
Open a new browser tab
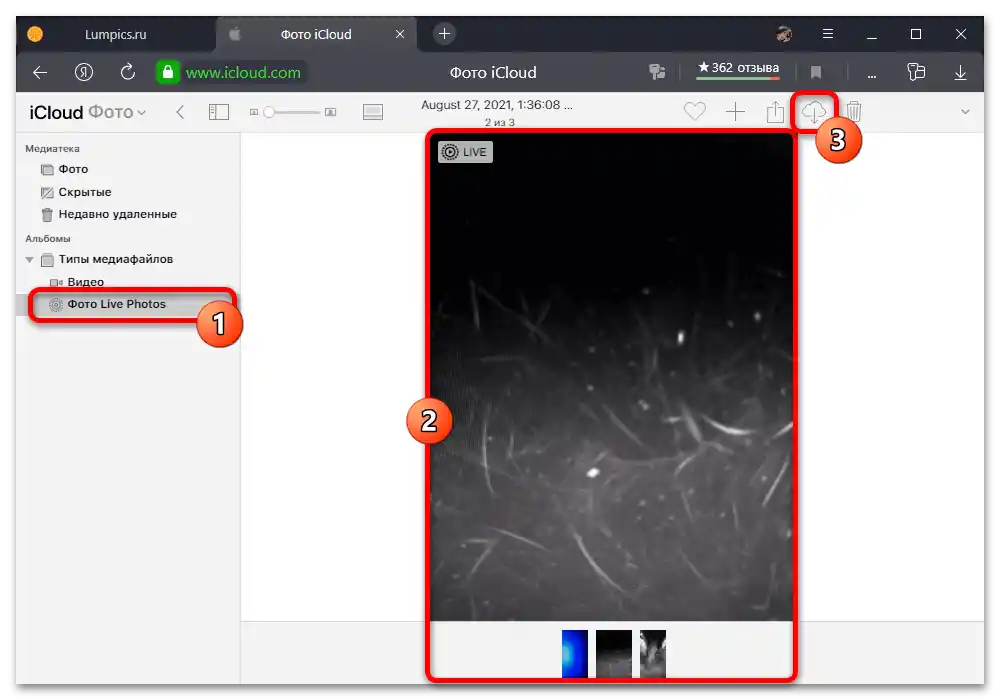445,34
